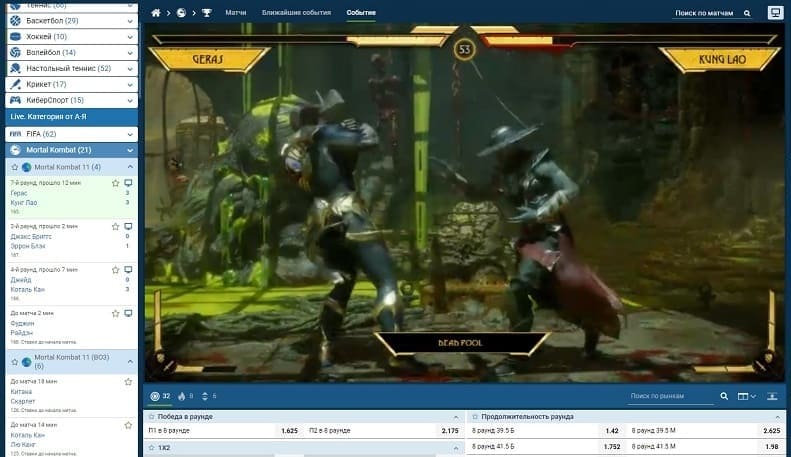The image size is (791, 457).
Task: Favorite the Герас vs Кунг Лао match
Action: (116, 183)
